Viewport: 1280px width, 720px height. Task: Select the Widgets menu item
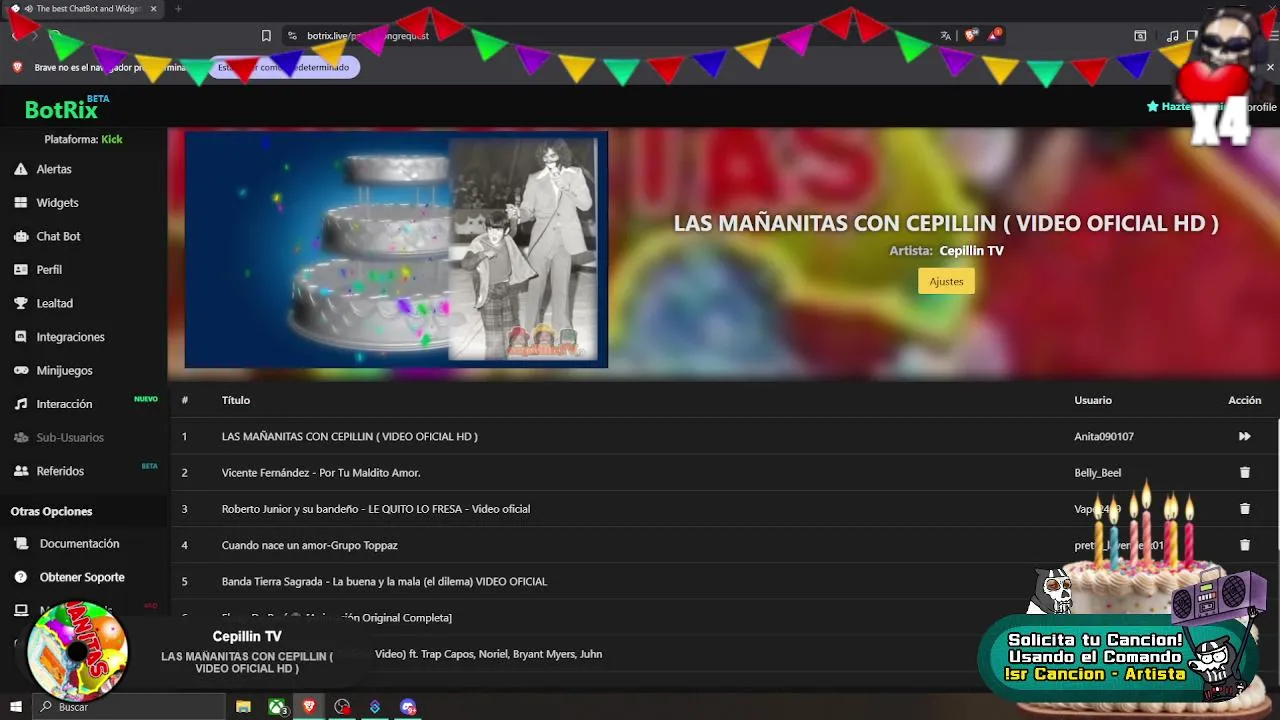coord(57,202)
